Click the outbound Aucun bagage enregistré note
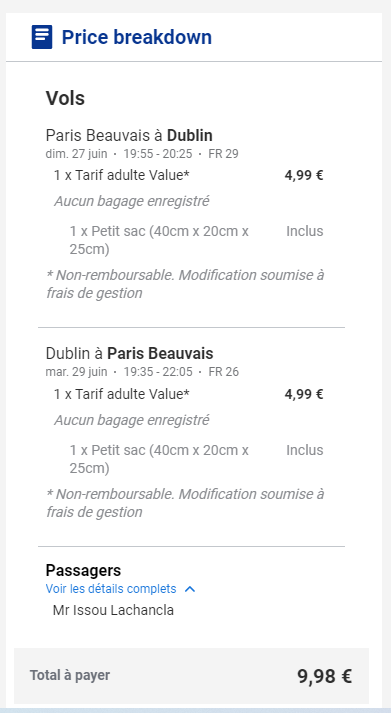The width and height of the screenshot is (391, 713). [131, 201]
